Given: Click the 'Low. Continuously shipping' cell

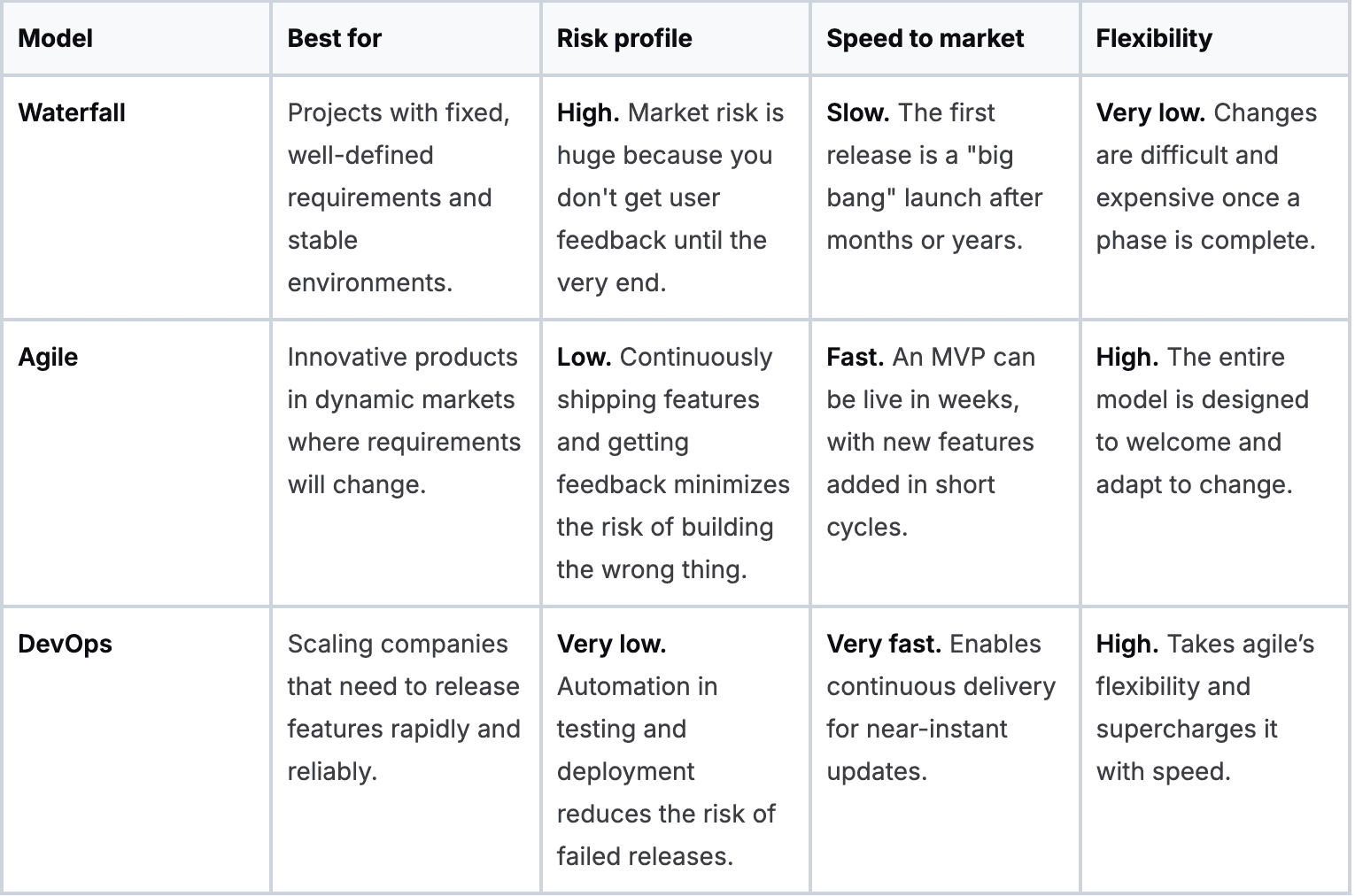Looking at the screenshot, I should point(672,463).
